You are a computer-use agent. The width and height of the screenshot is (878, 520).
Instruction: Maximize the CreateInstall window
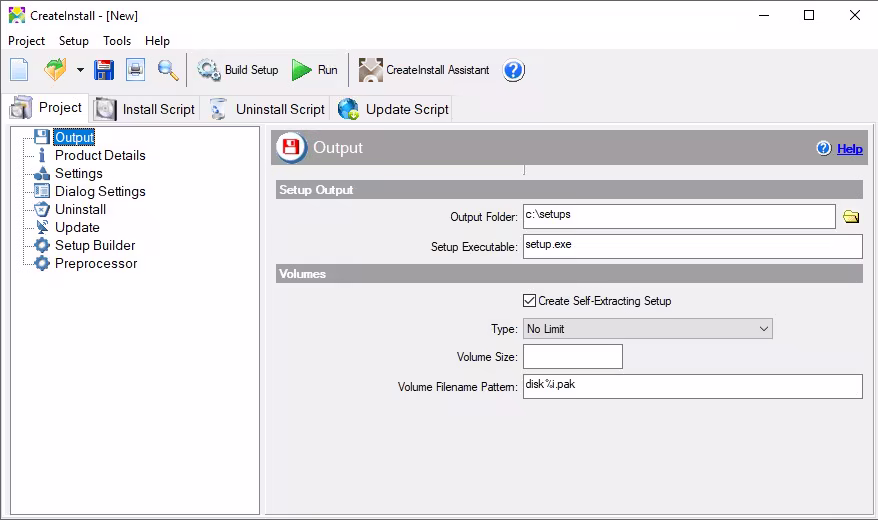click(x=809, y=16)
